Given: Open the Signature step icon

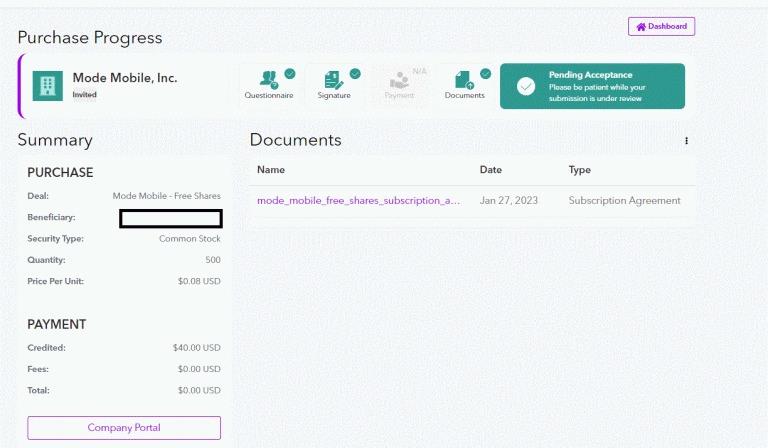Looking at the screenshot, I should click(x=334, y=80).
